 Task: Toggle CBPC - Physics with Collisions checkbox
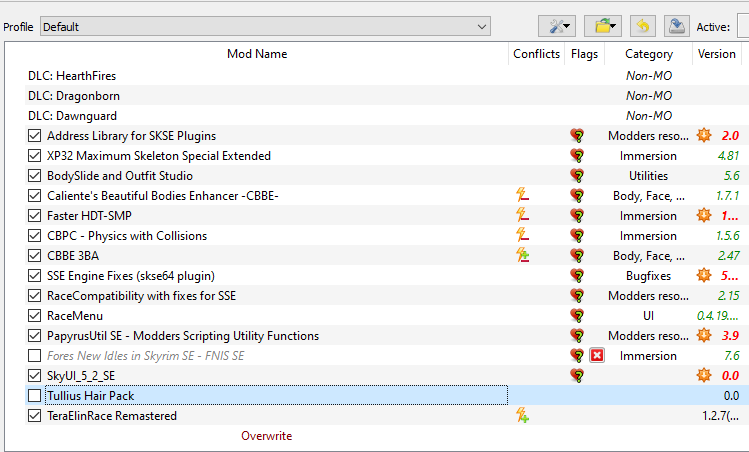(x=34, y=236)
